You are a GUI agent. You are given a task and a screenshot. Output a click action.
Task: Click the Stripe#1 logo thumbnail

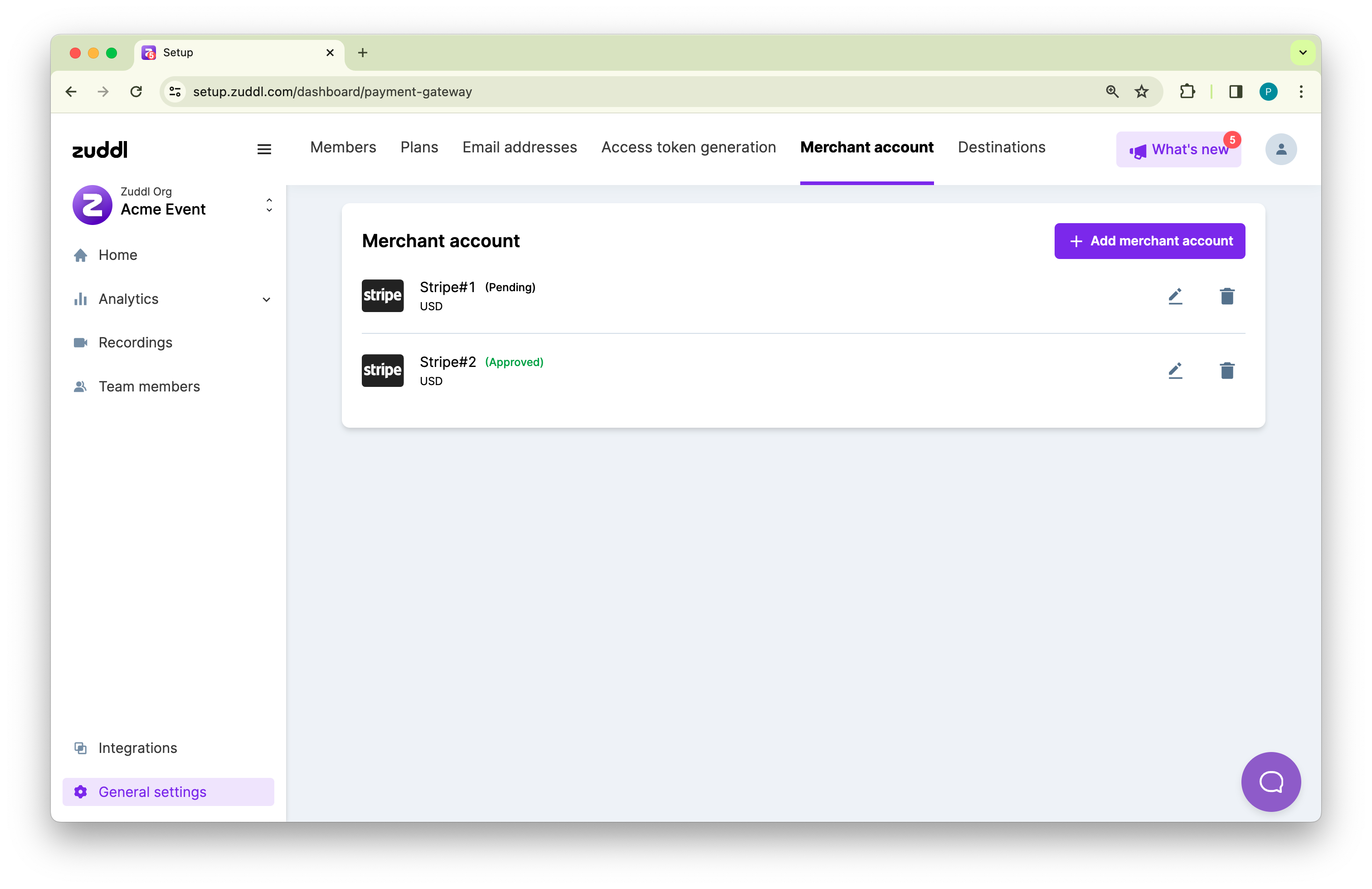(382, 296)
